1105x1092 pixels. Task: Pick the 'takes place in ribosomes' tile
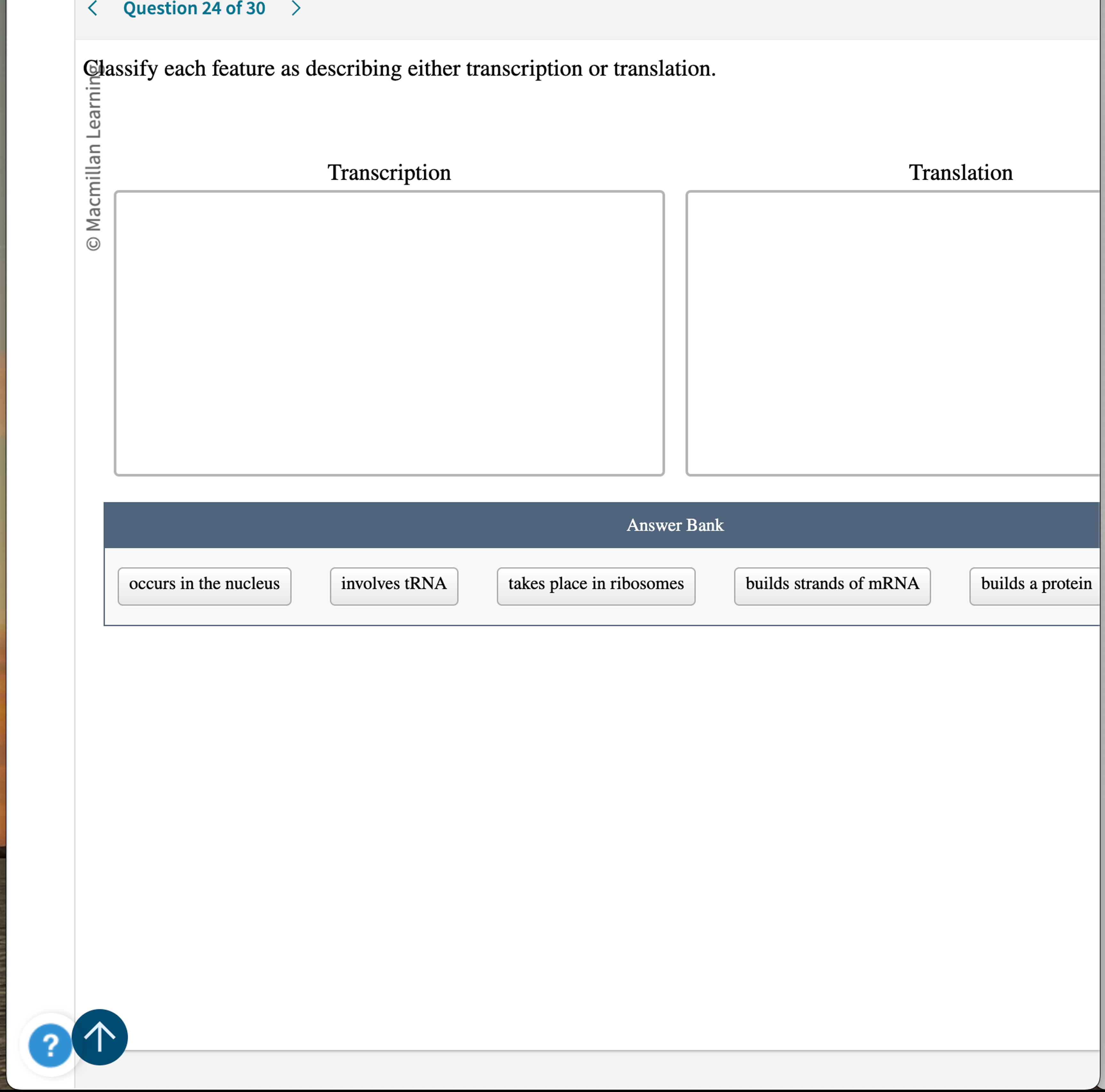596,586
